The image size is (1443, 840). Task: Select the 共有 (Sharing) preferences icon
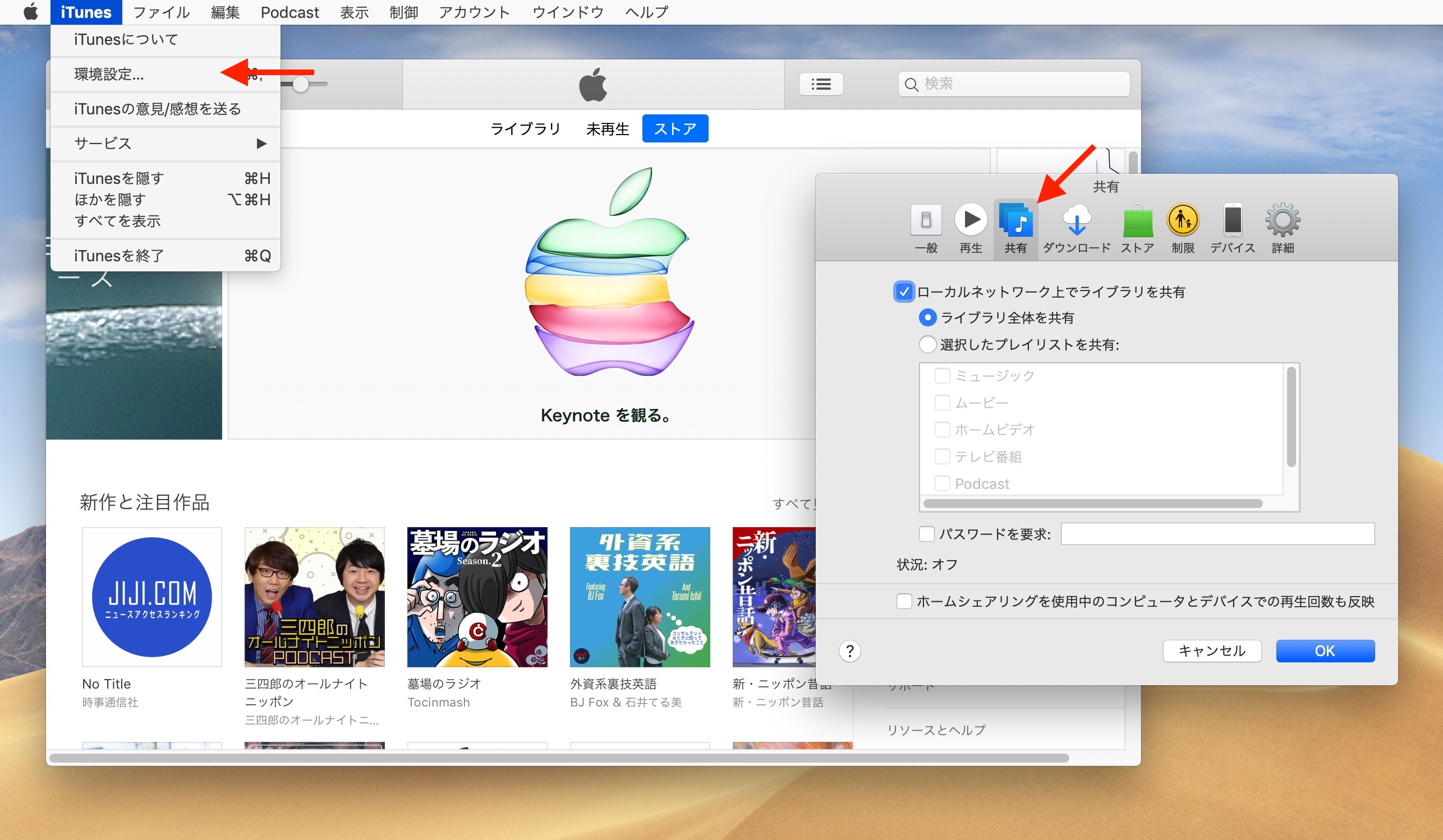point(1015,229)
